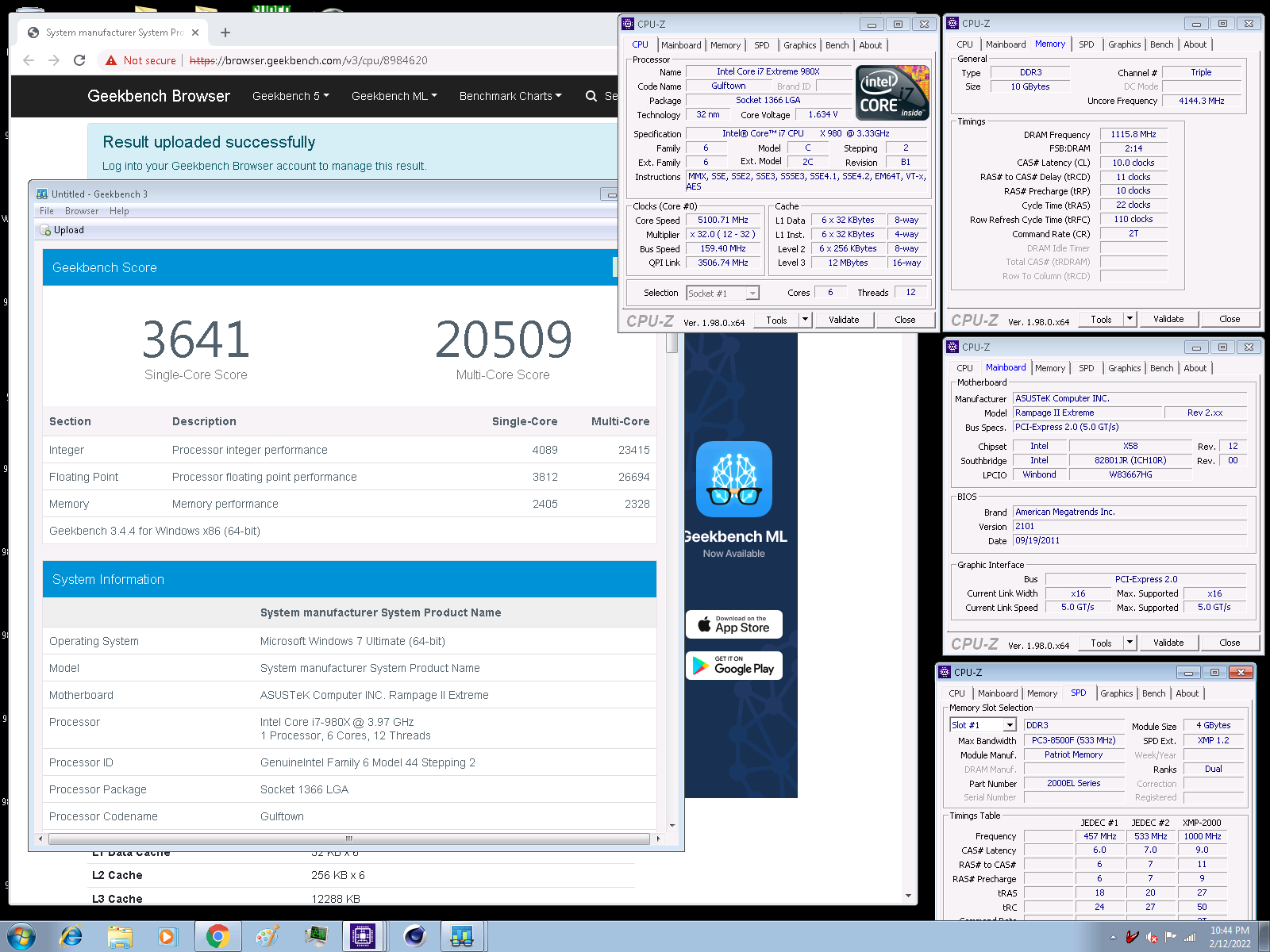
Task: Click the Geekbench 3 window title icon
Action: (x=42, y=194)
